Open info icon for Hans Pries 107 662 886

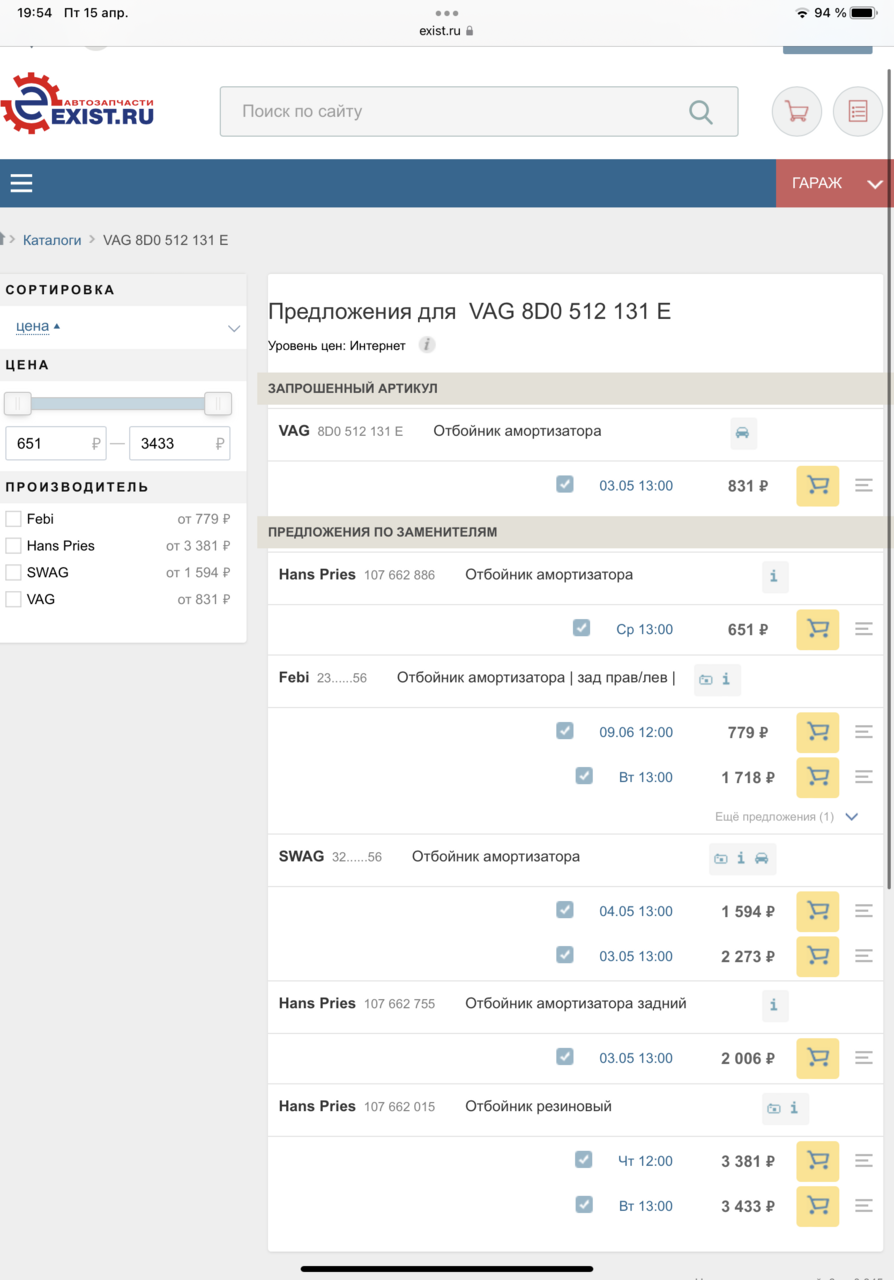coord(774,577)
